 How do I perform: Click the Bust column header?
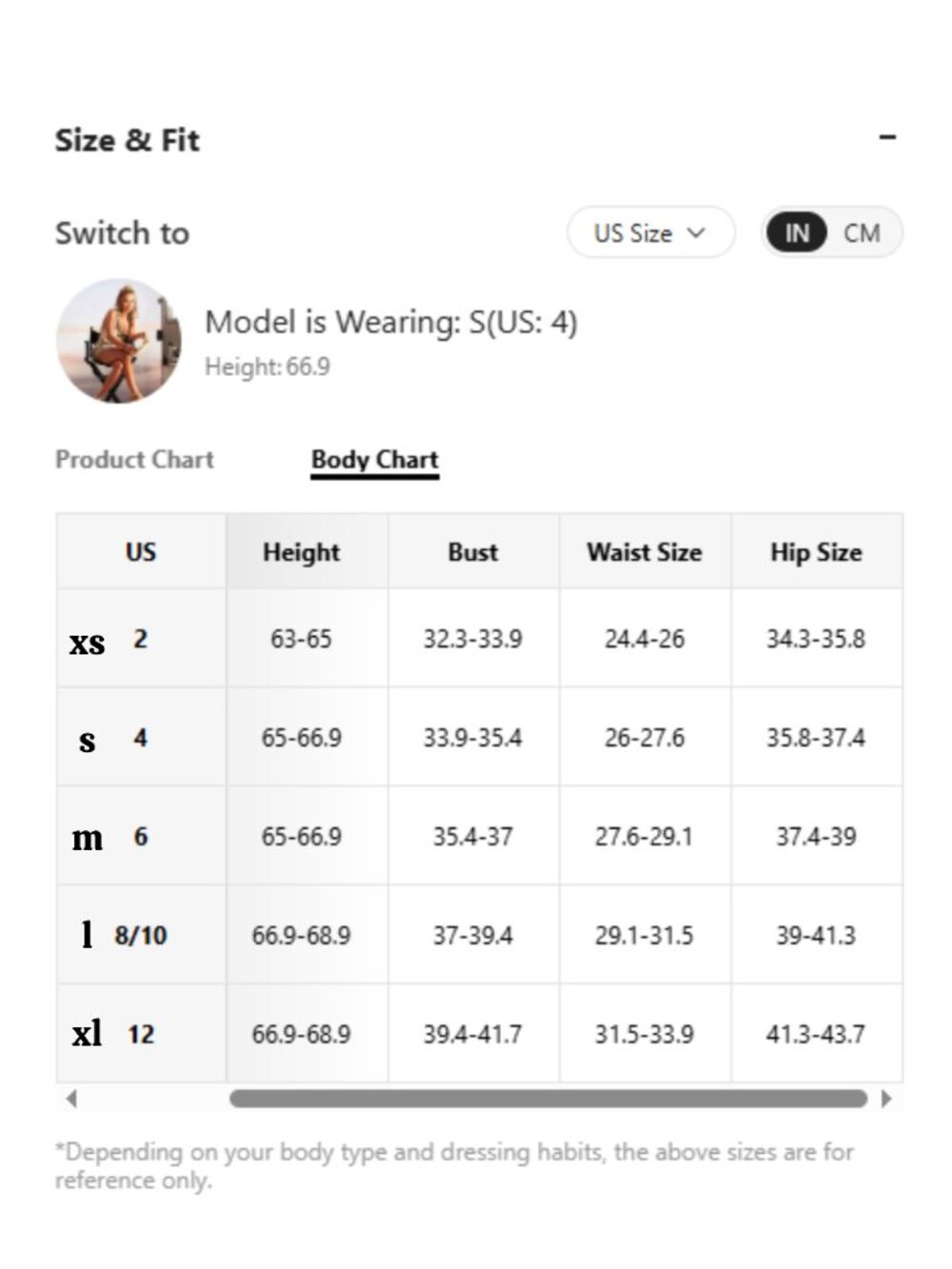tap(473, 551)
